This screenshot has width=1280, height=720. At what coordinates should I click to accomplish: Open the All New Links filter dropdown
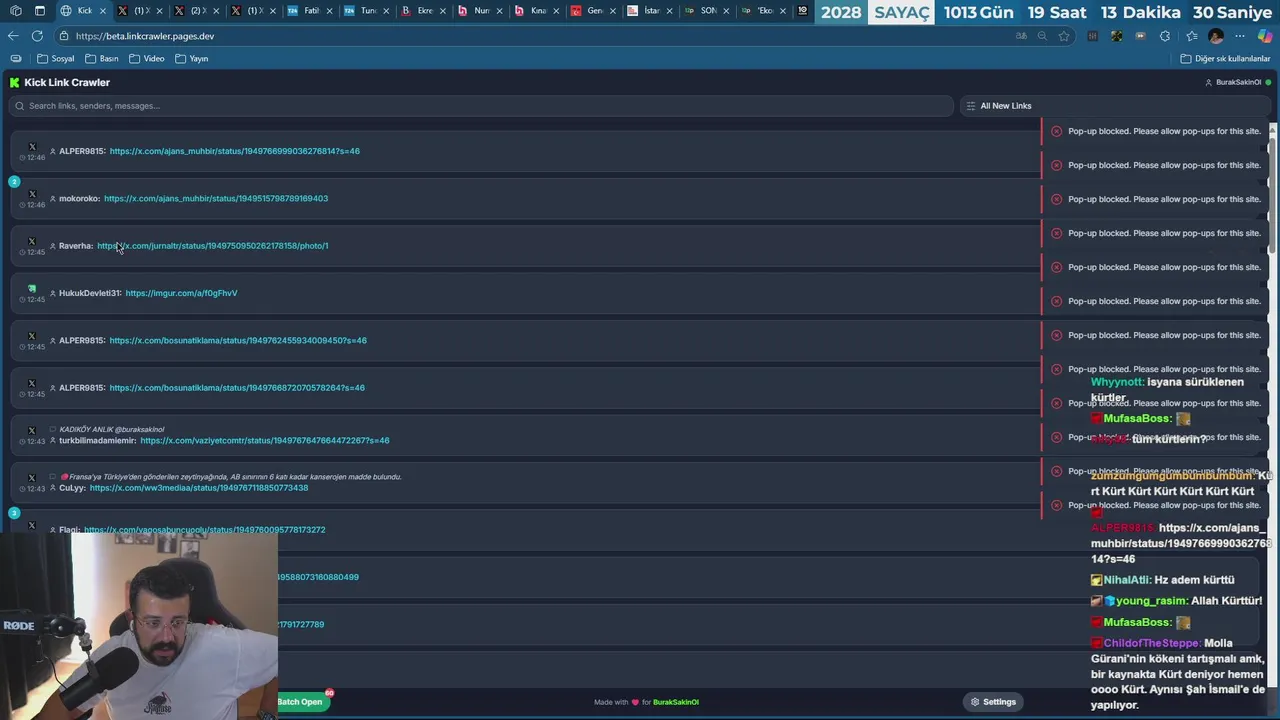point(1115,106)
